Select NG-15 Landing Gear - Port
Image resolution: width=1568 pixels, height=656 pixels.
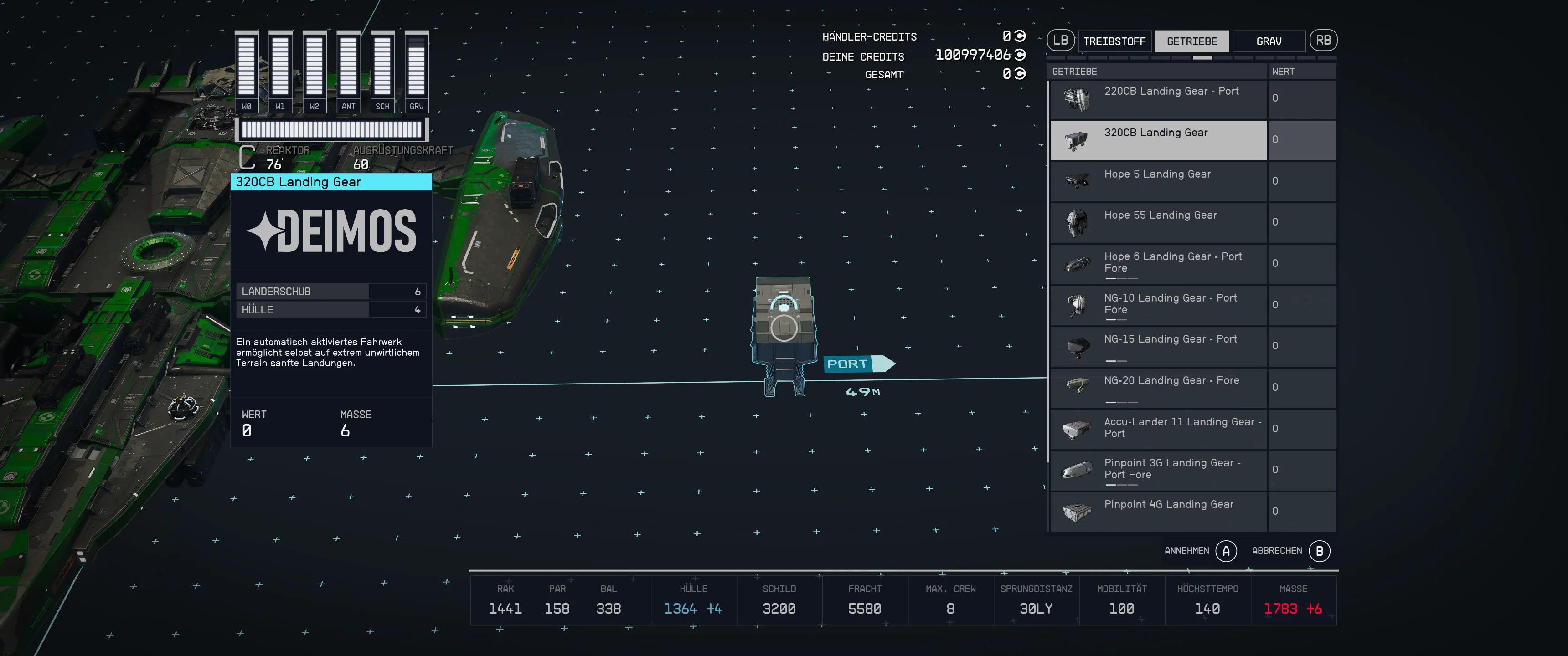[x=1193, y=346]
